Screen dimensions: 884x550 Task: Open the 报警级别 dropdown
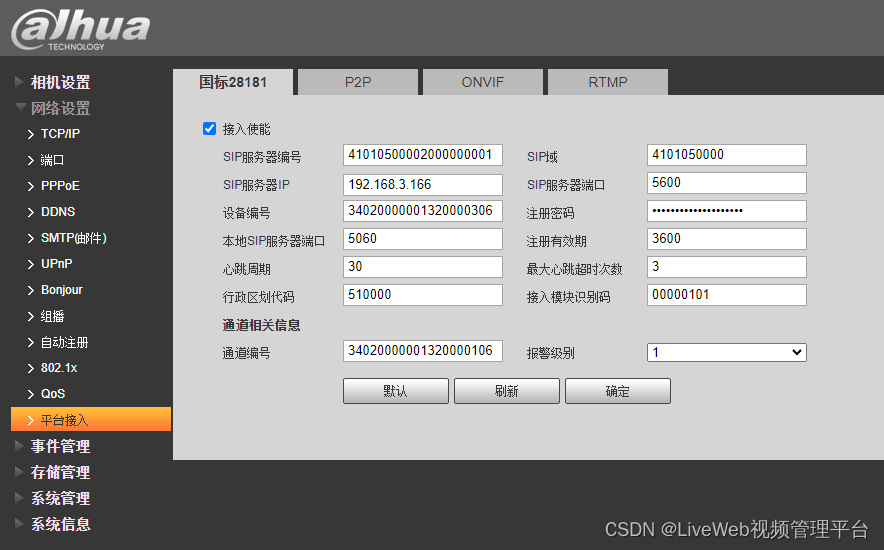click(727, 352)
